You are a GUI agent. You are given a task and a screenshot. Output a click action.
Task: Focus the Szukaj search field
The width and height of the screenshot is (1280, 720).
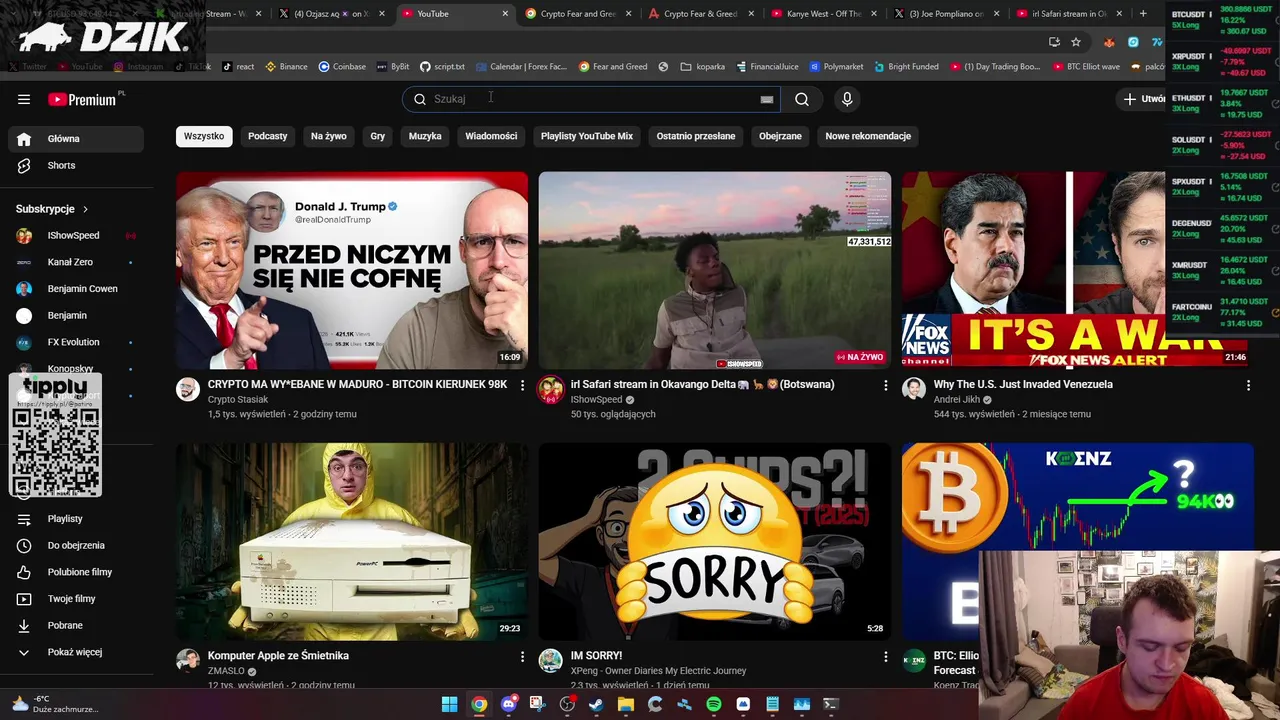(592, 99)
